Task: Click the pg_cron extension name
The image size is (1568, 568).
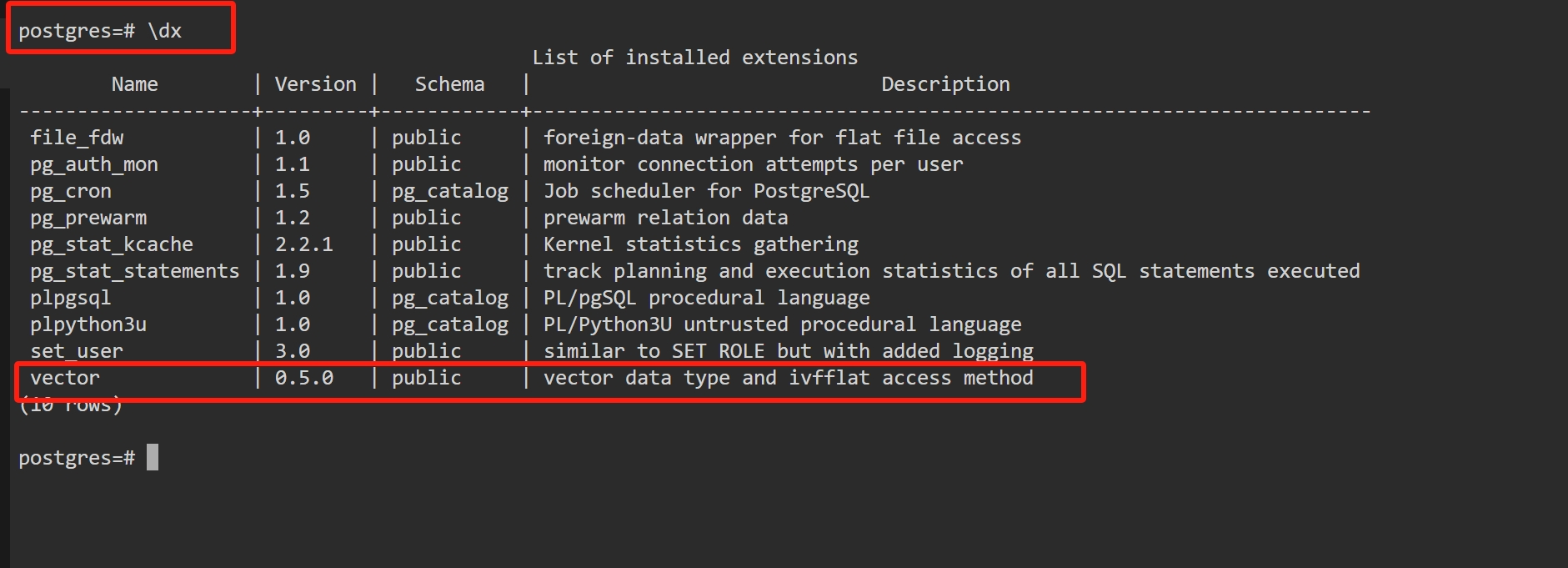Action: (71, 191)
